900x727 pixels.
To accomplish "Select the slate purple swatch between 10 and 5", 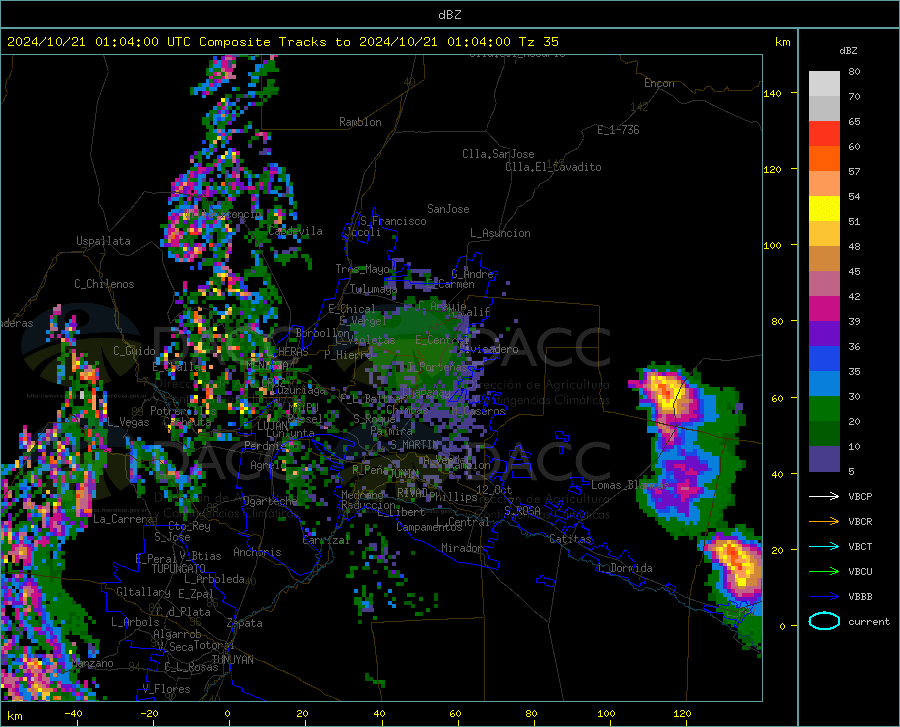I will tap(824, 459).
